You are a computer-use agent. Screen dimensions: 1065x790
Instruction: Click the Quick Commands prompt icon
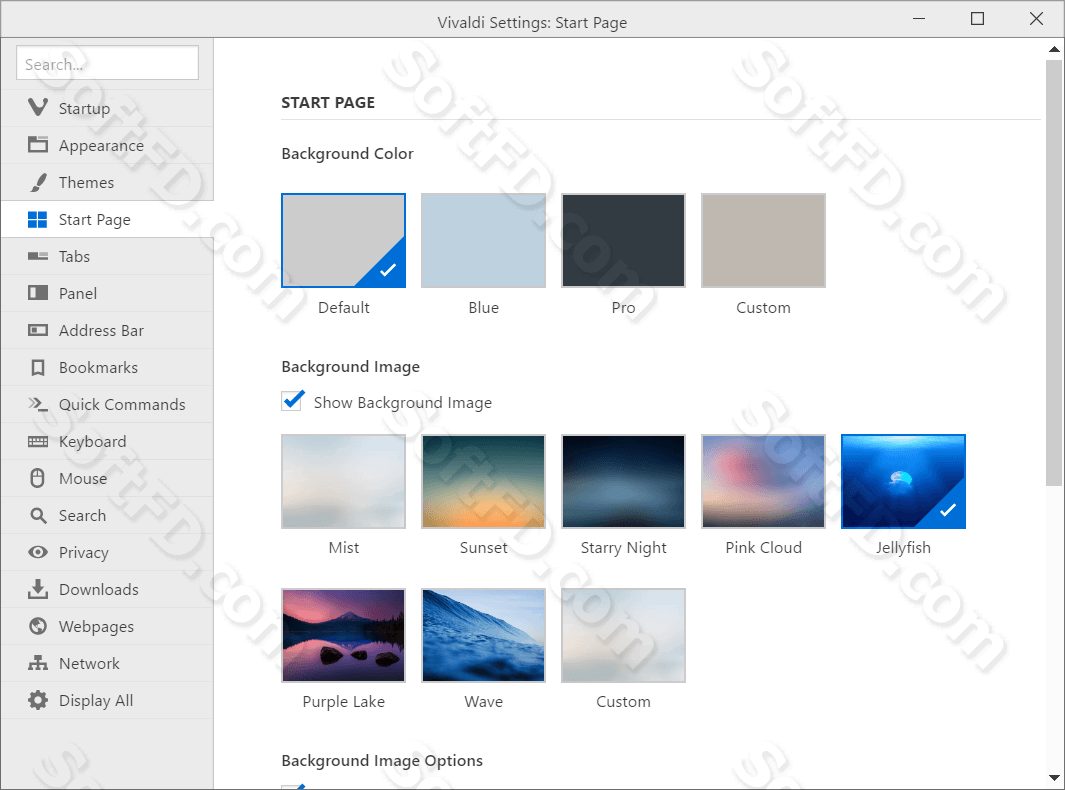(38, 404)
